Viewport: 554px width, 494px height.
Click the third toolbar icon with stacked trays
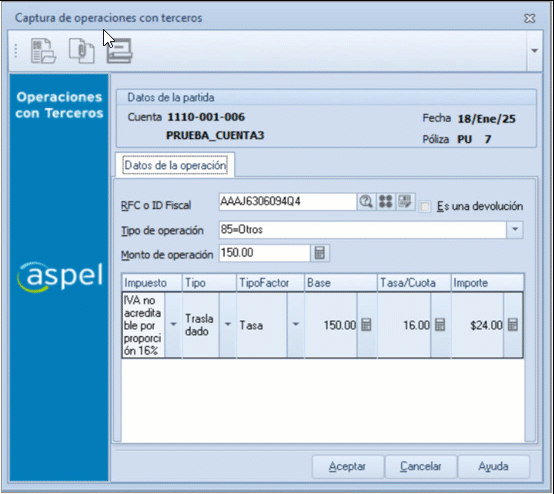coord(119,51)
